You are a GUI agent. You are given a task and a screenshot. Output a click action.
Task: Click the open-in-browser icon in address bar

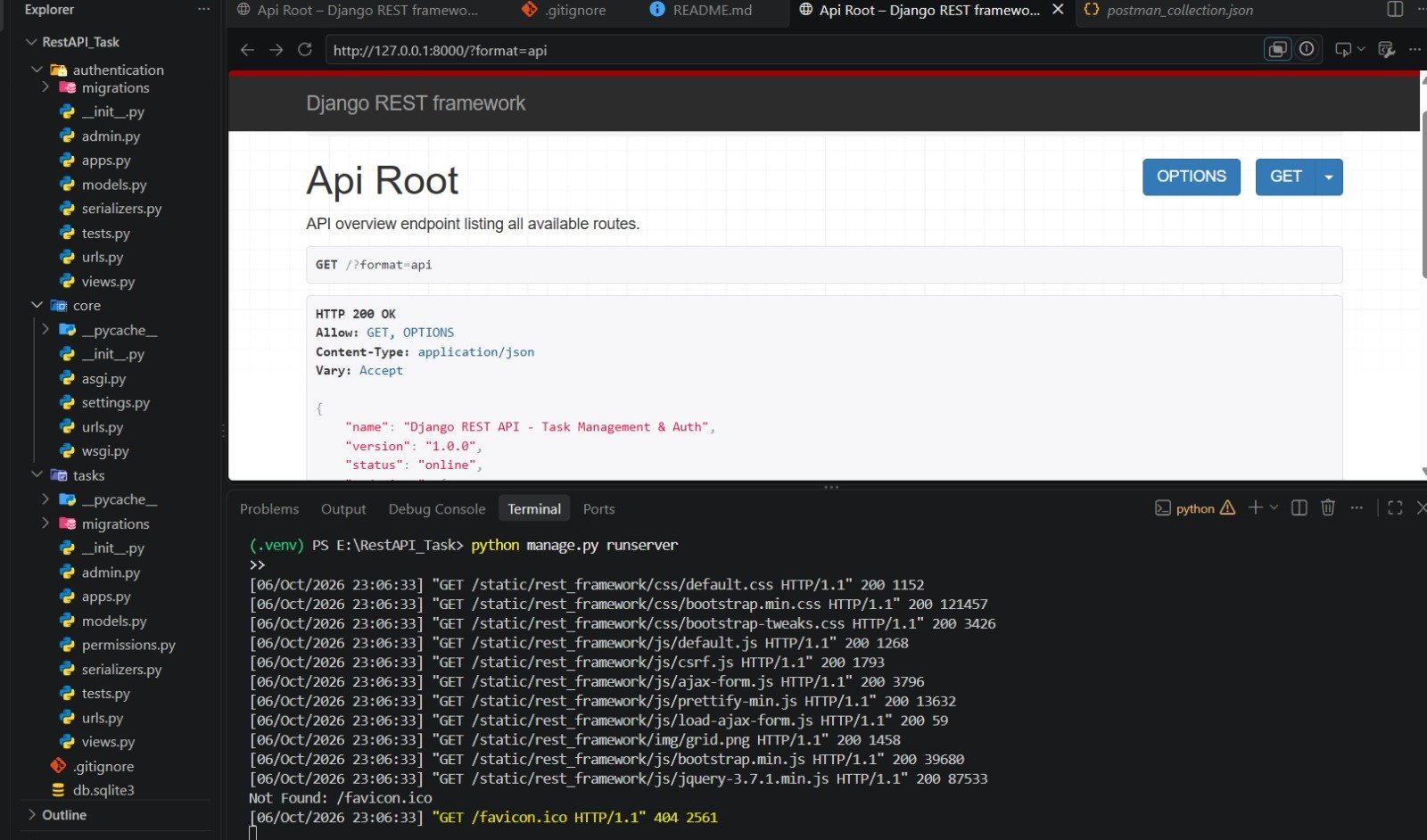coord(1278,49)
